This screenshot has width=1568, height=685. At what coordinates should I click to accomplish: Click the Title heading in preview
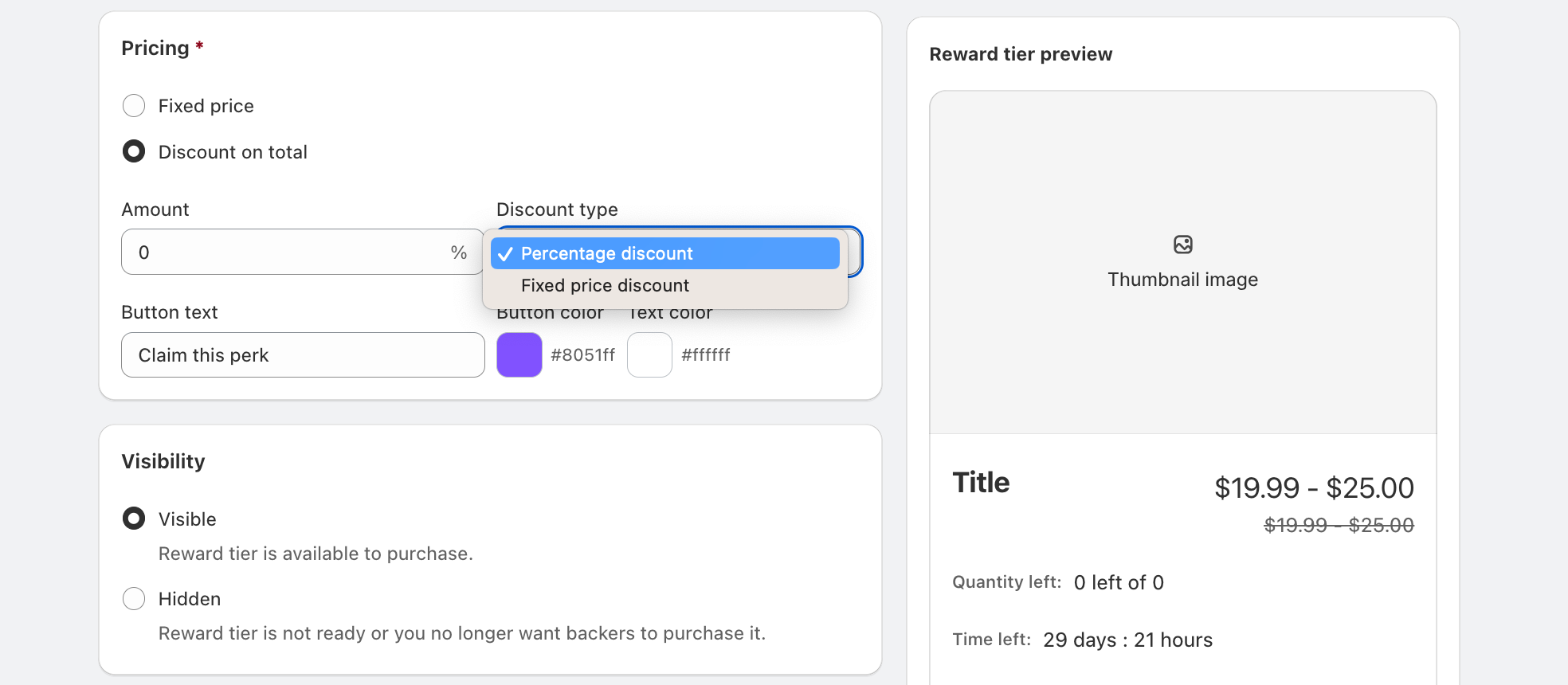[x=981, y=483]
